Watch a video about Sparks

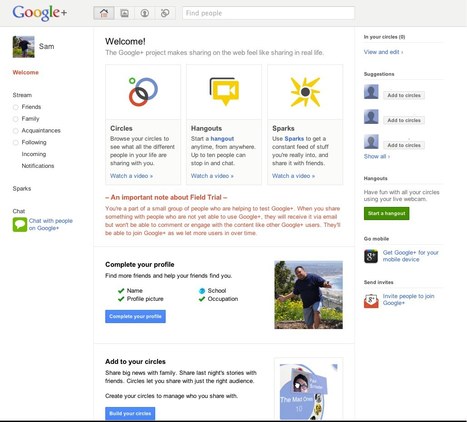(x=293, y=176)
